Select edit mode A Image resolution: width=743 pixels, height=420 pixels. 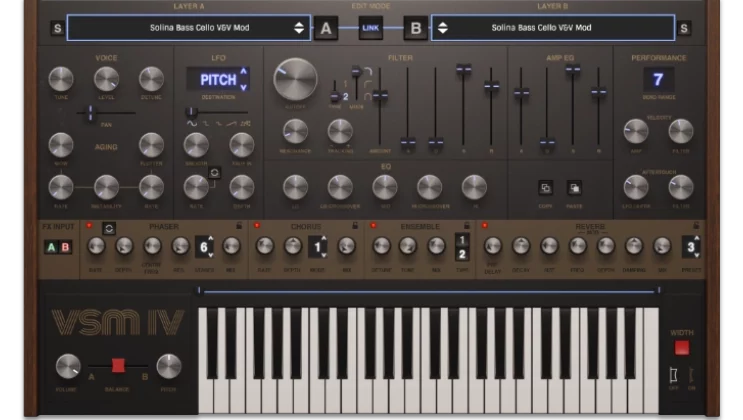pyautogui.click(x=326, y=28)
